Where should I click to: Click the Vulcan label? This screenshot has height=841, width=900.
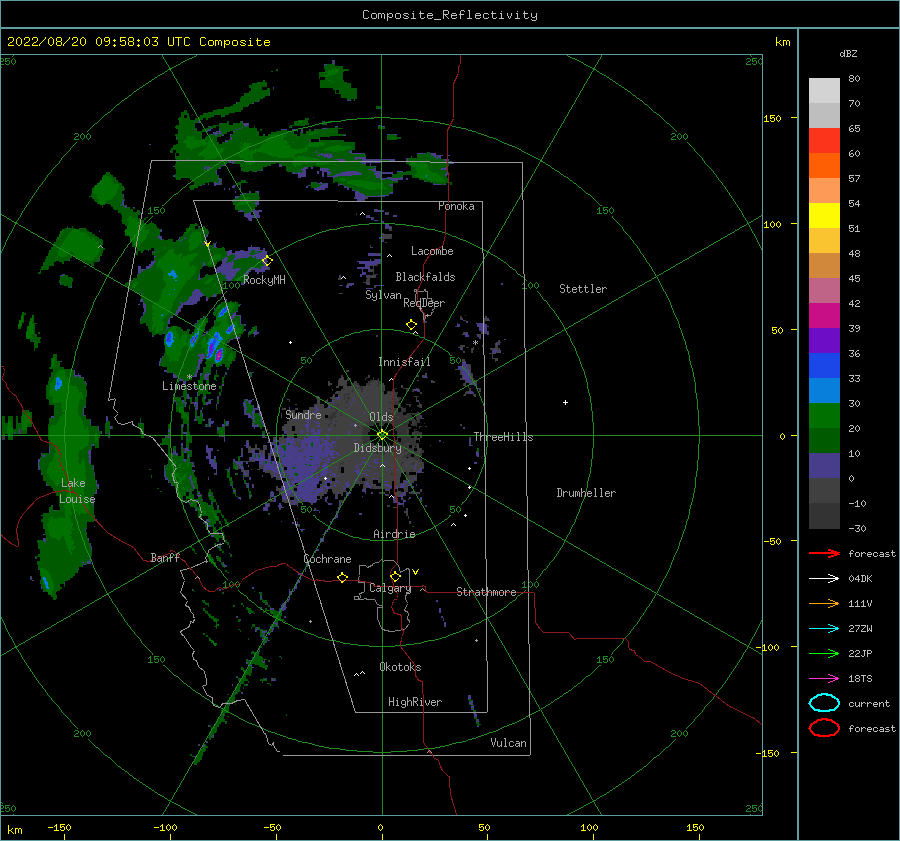pyautogui.click(x=508, y=743)
